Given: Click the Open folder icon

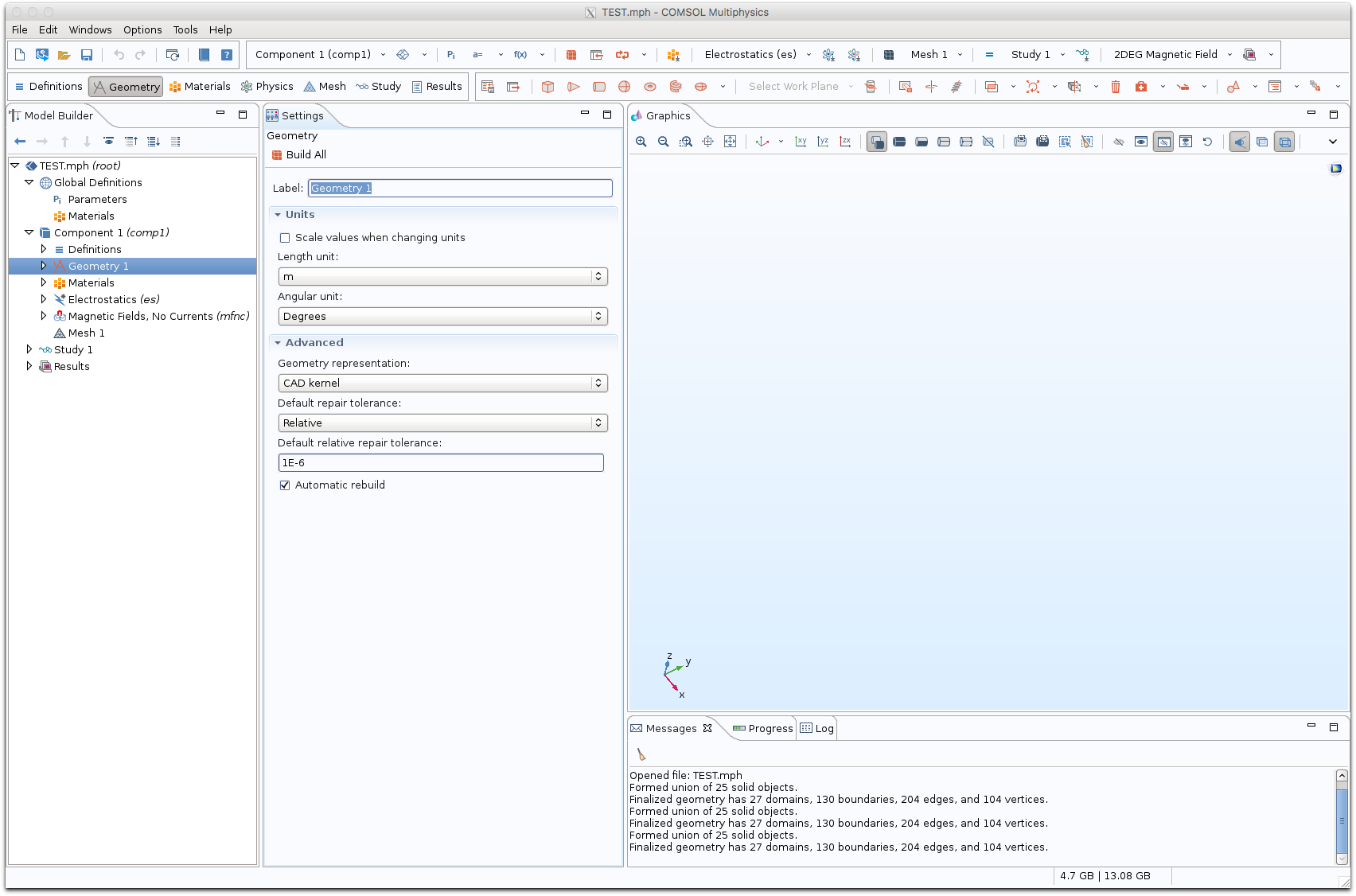Looking at the screenshot, I should 64,55.
